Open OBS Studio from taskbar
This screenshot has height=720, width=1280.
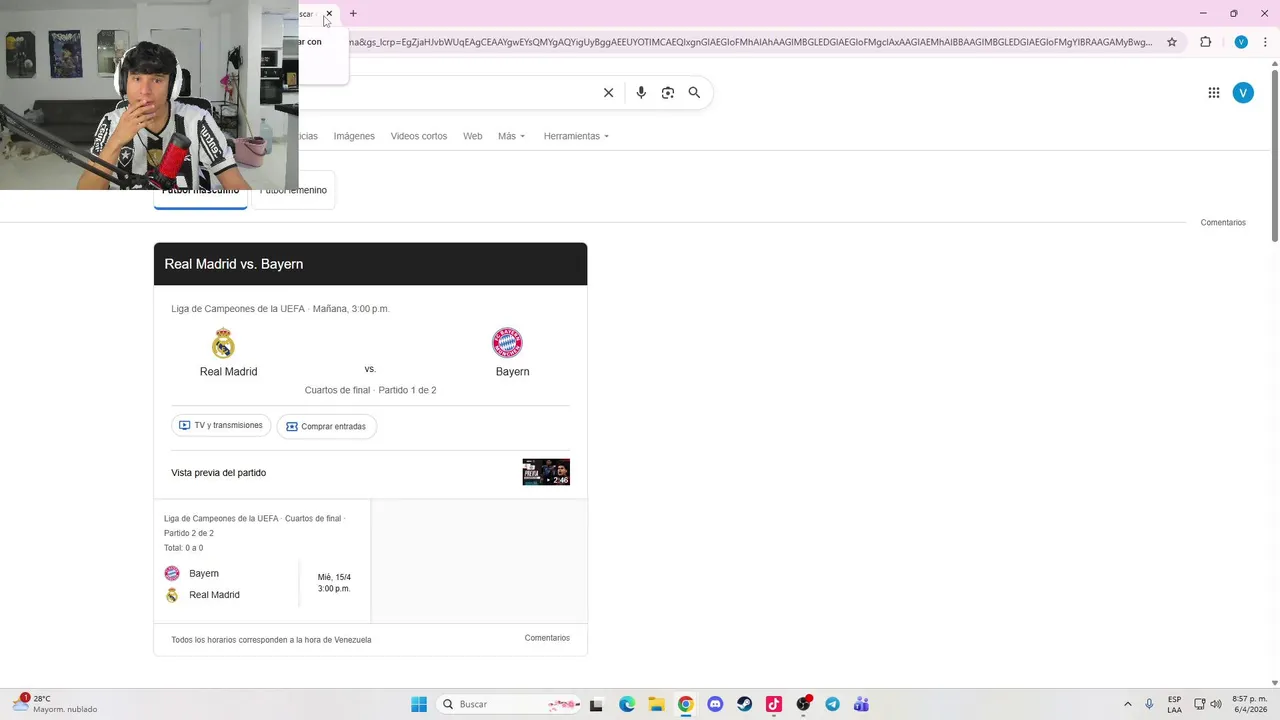803,704
